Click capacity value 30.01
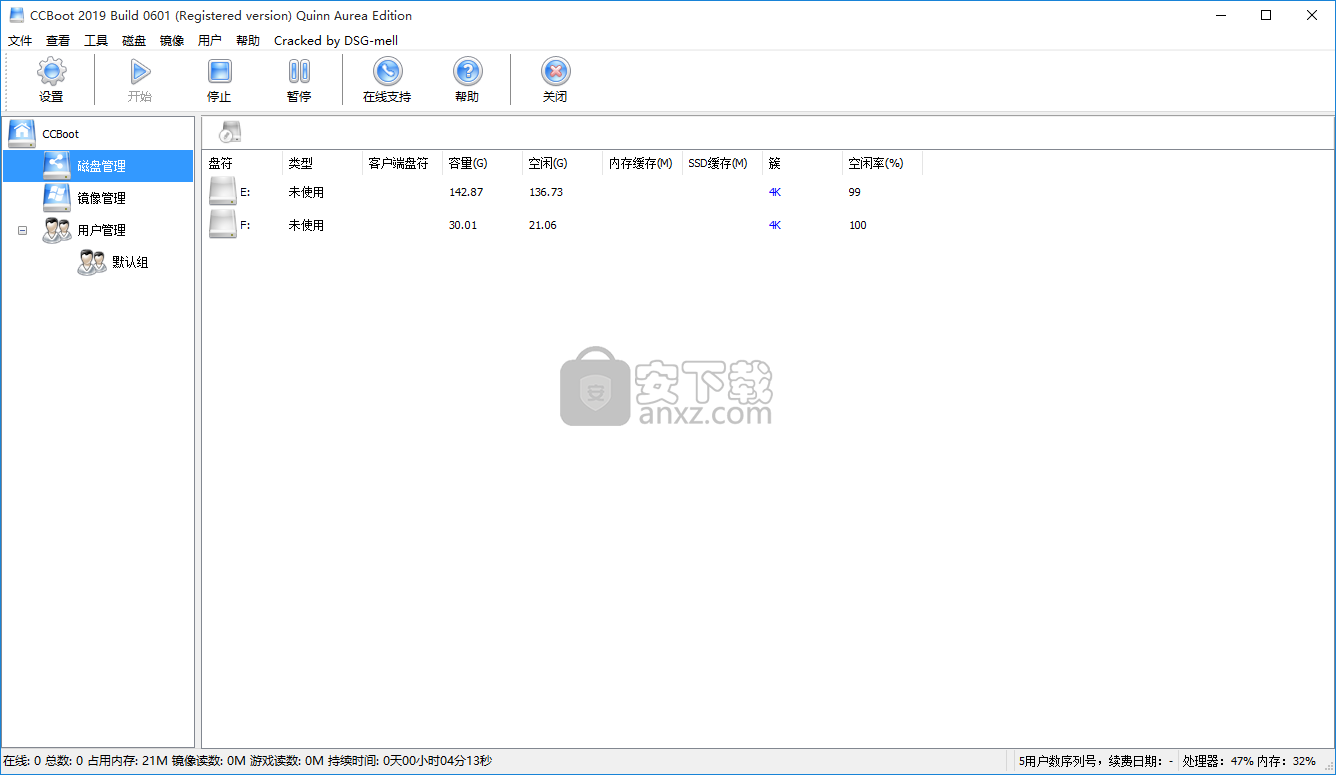This screenshot has width=1336, height=775. pyautogui.click(x=463, y=225)
